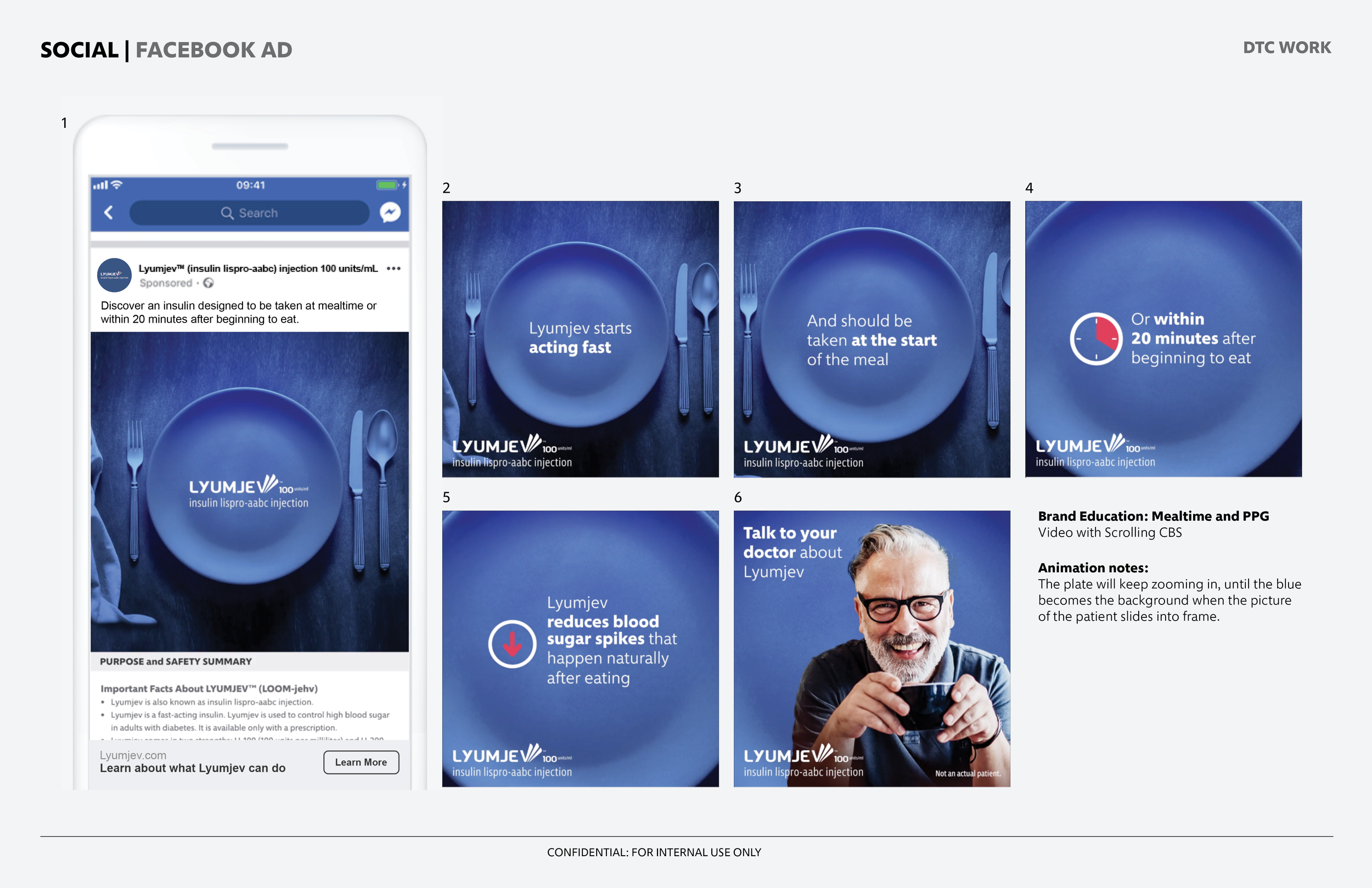Click the red clock icon in frame 4
Image resolution: width=1372 pixels, height=888 pixels.
[x=1096, y=339]
